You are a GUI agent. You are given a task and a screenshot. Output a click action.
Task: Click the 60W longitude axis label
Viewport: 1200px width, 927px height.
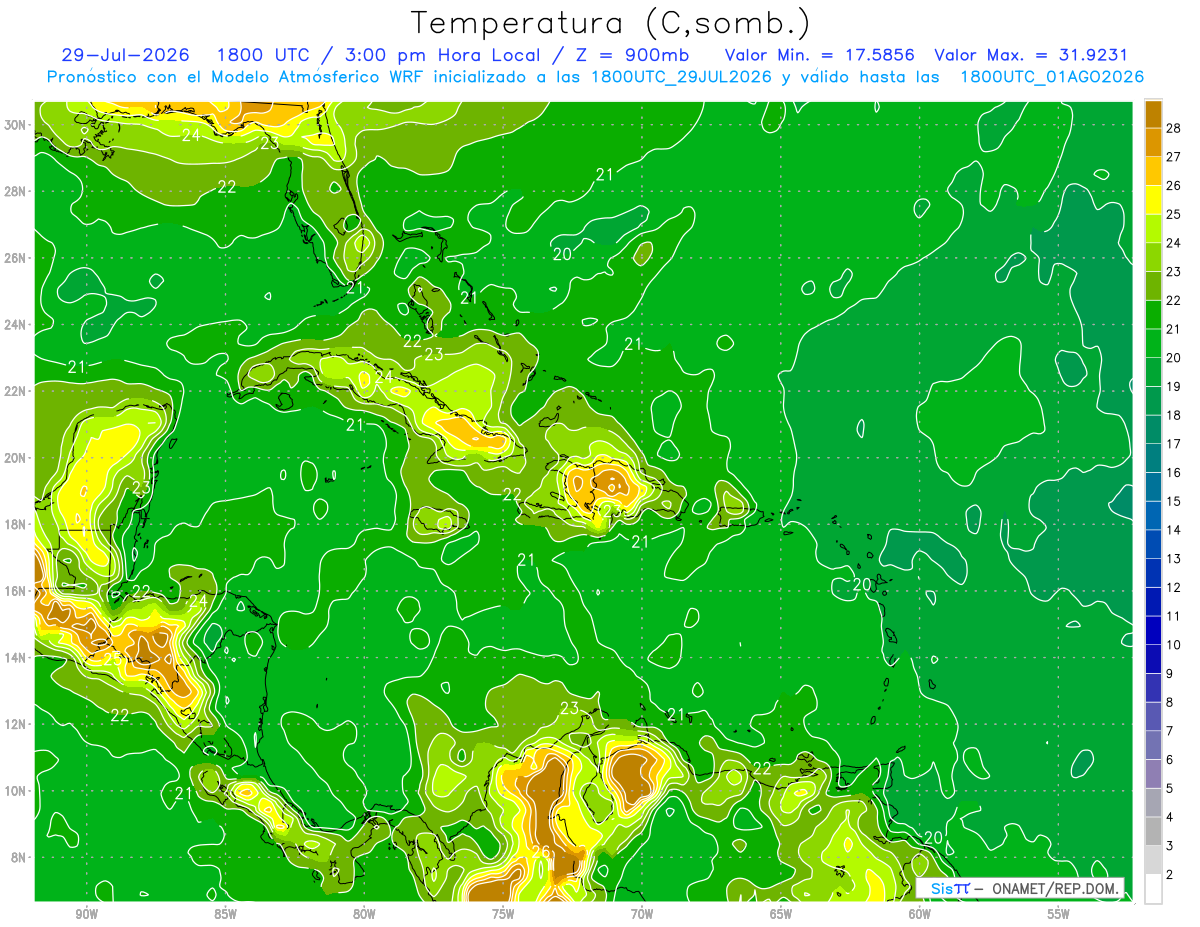920,914
